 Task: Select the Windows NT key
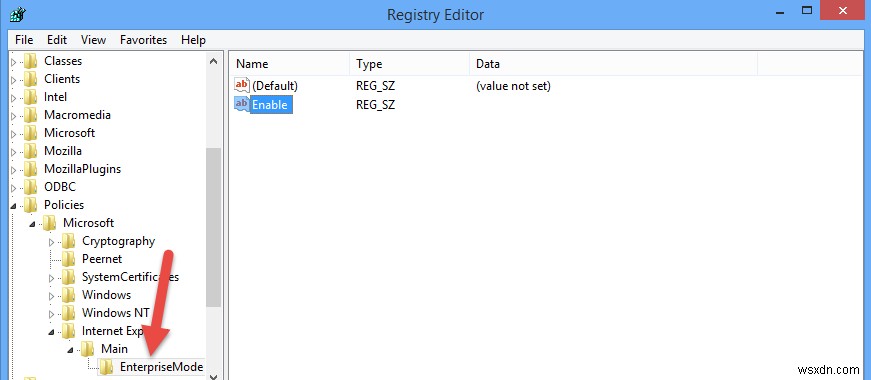115,313
